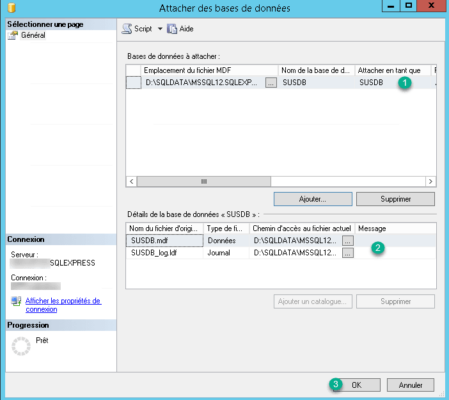Browse path ellipsis for SUSDB.mdf
The width and height of the screenshot is (449, 400).
pos(348,240)
